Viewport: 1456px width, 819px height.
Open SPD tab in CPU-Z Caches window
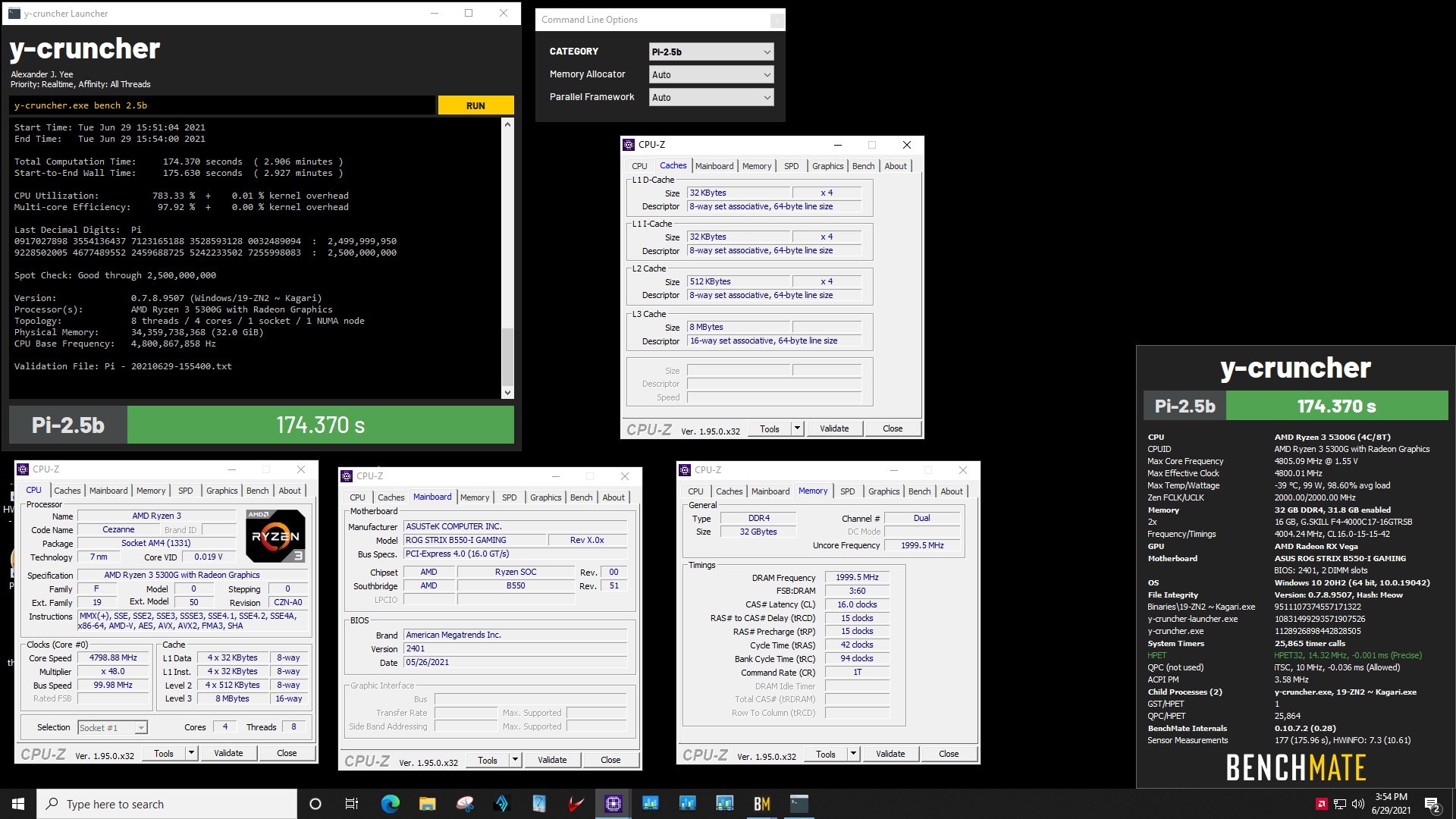(791, 166)
